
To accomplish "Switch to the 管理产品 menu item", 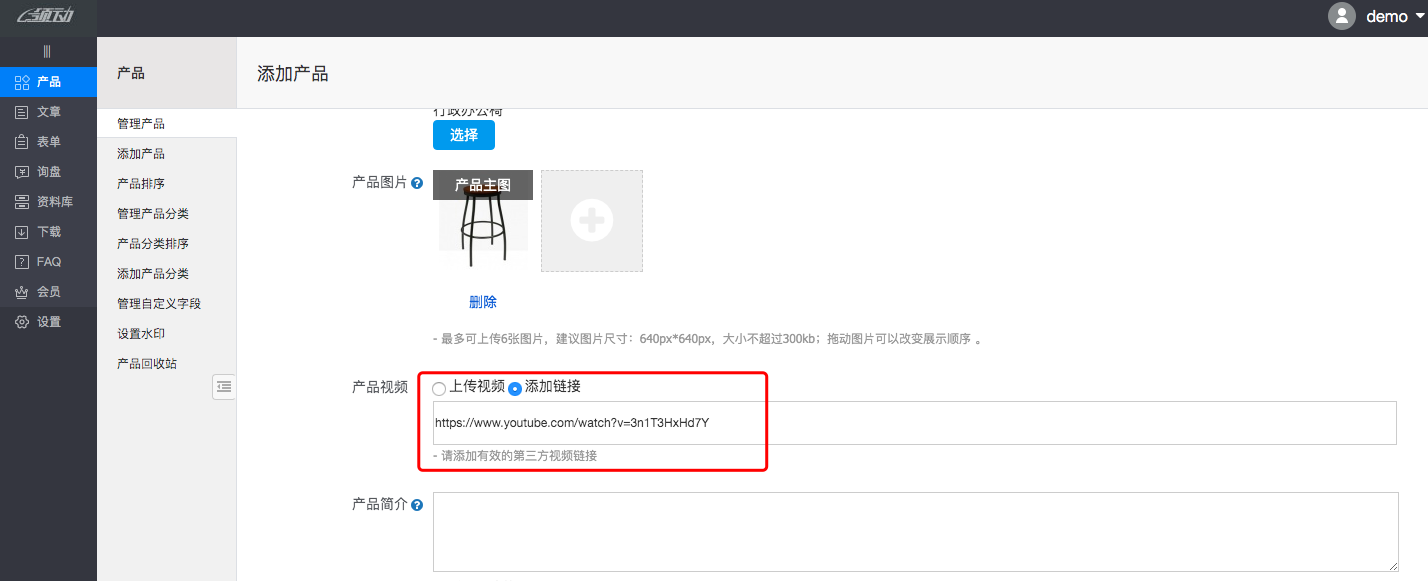I will click(139, 122).
